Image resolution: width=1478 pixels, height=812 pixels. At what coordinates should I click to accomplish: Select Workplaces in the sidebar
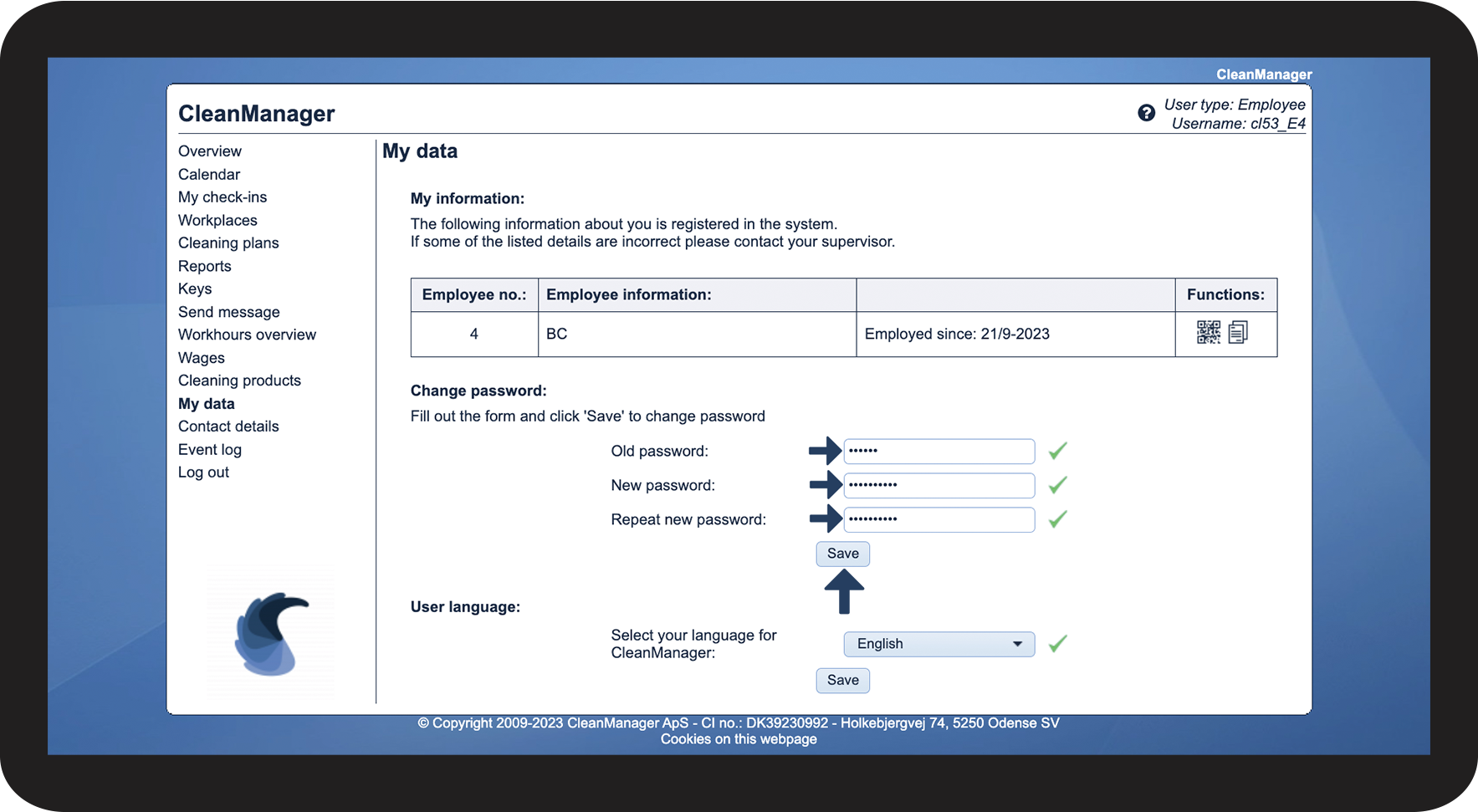[217, 220]
